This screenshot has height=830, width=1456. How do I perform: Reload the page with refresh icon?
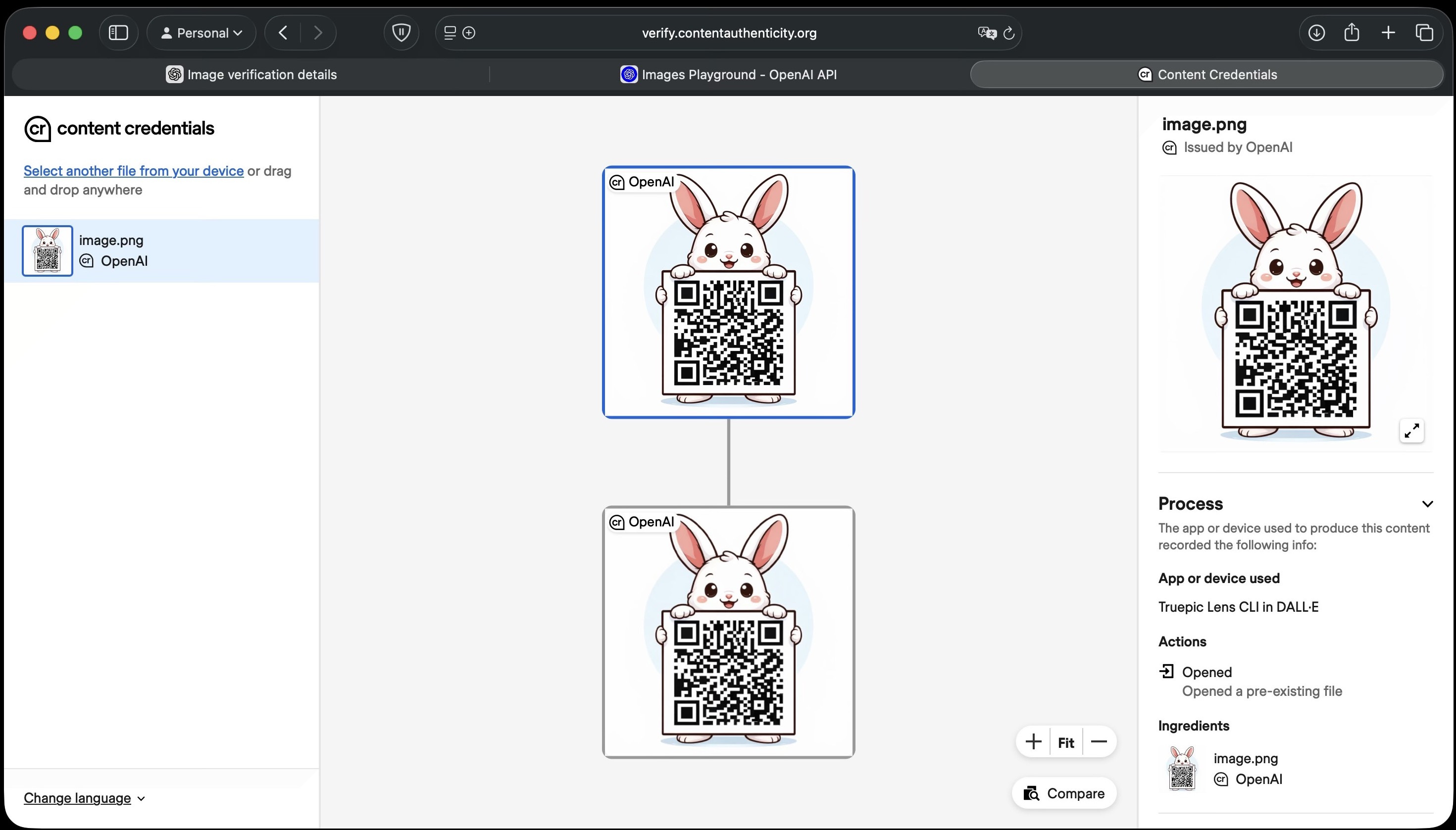(x=1008, y=33)
